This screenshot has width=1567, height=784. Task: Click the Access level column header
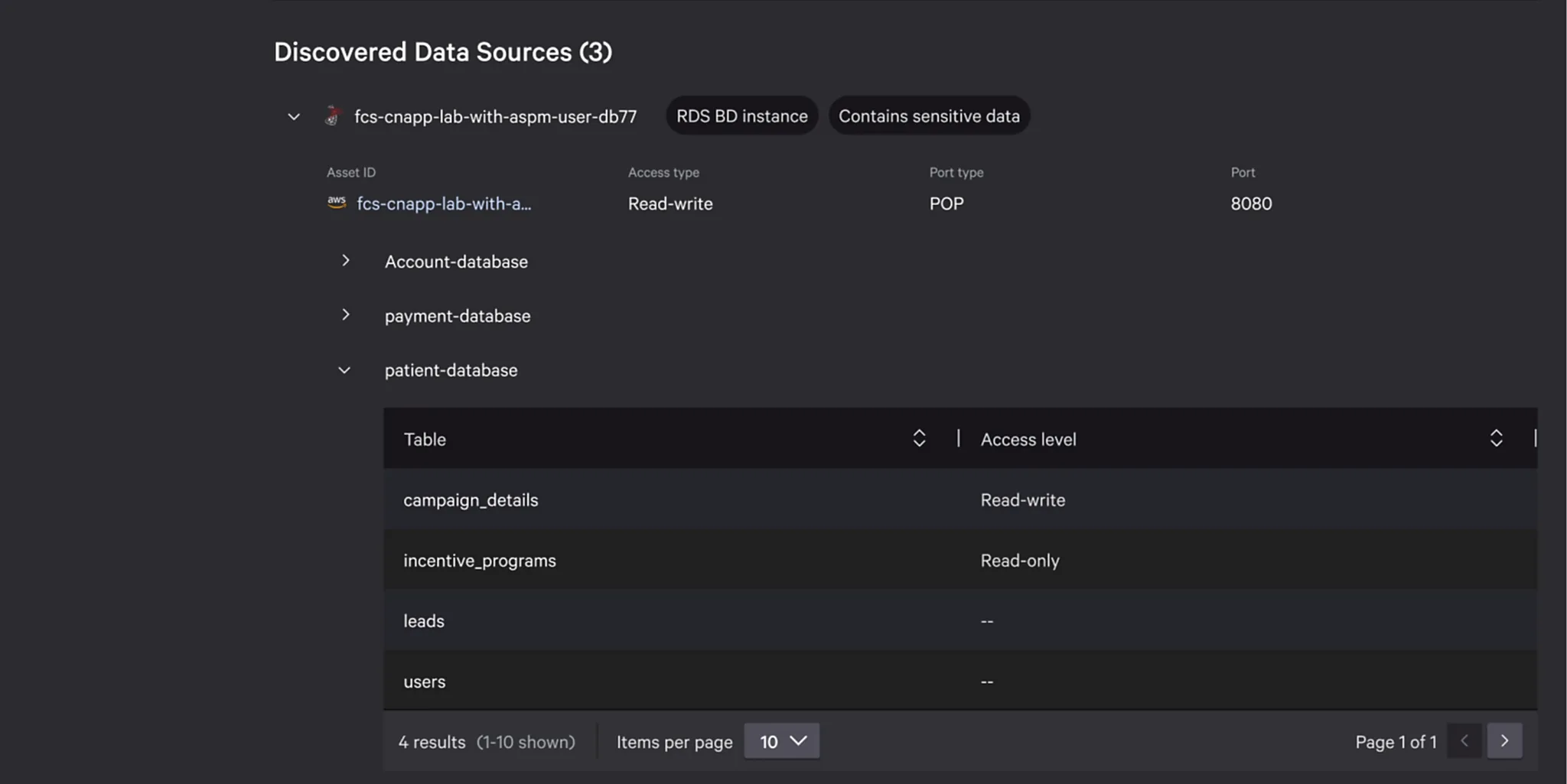click(1028, 439)
